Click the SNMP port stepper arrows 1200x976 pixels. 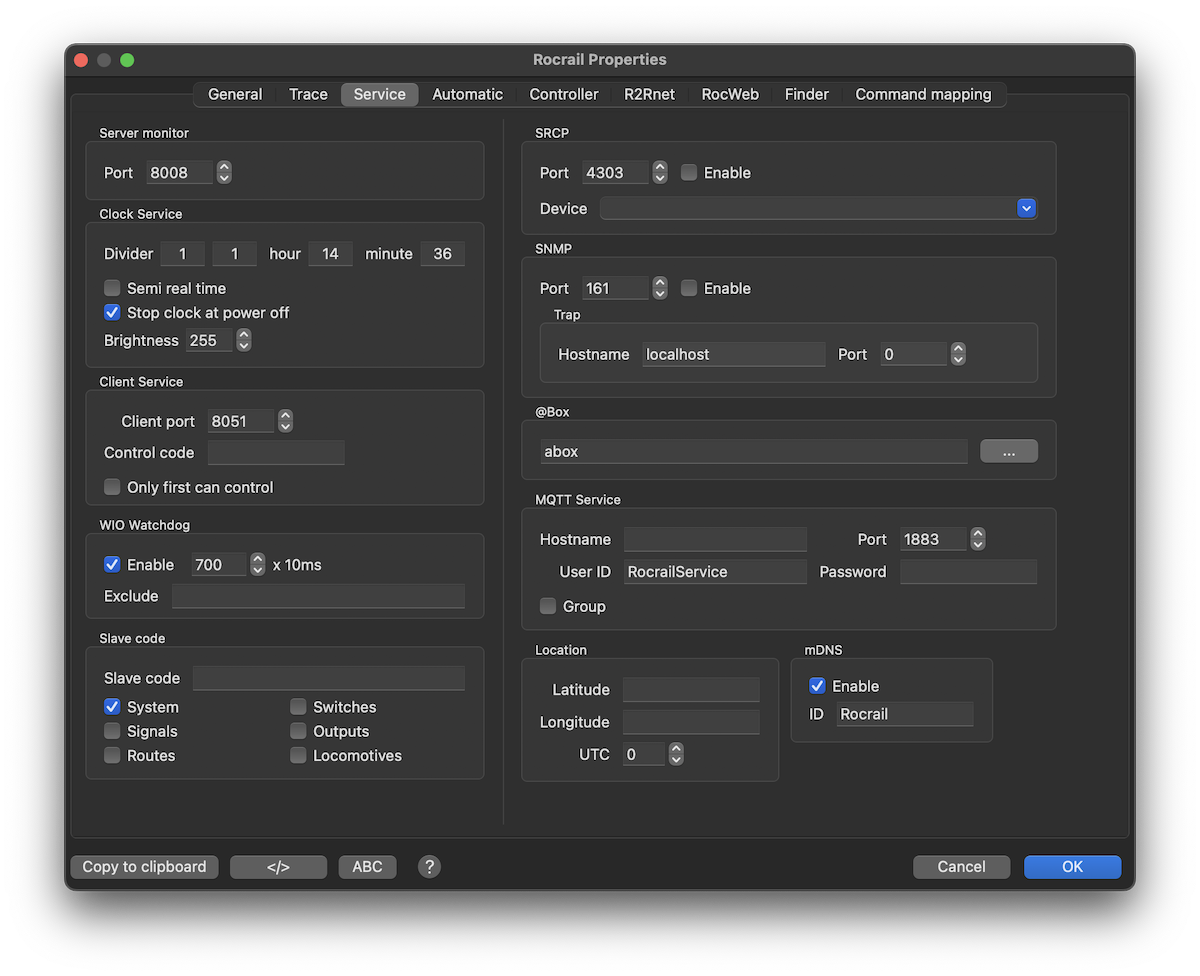click(660, 289)
